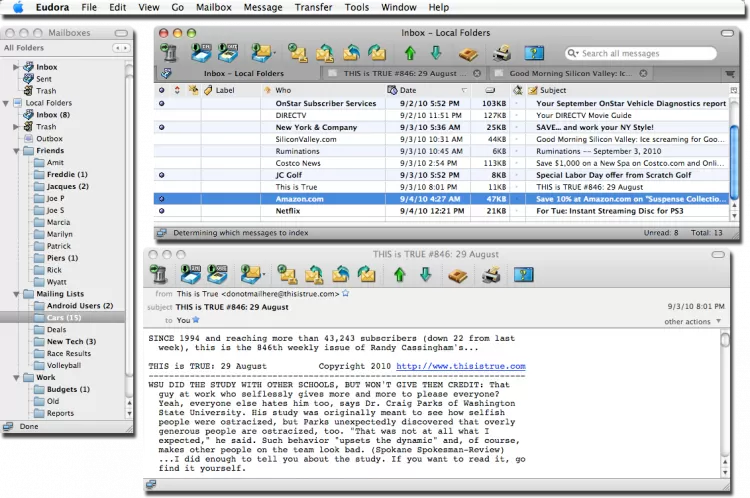Toggle read status dot on Netflix message
The width and height of the screenshot is (750, 498).
pos(162,211)
